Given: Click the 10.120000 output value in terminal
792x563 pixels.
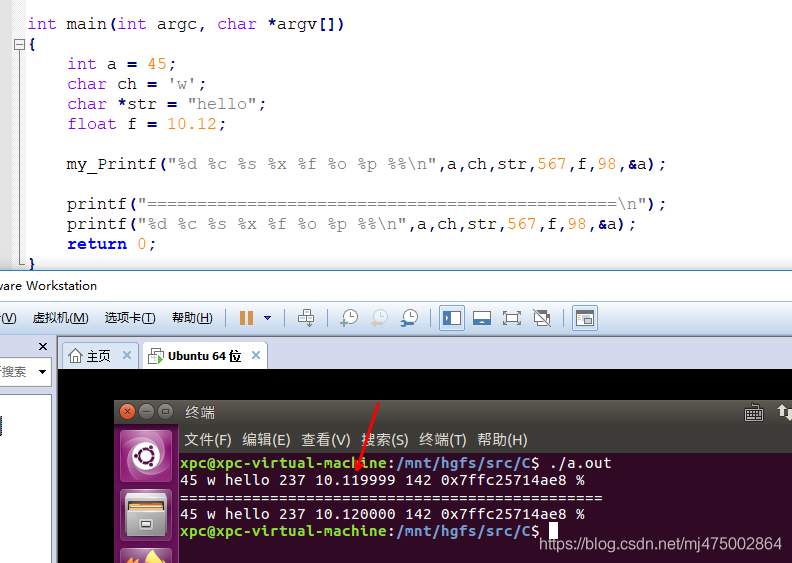Looking at the screenshot, I should (x=356, y=514).
